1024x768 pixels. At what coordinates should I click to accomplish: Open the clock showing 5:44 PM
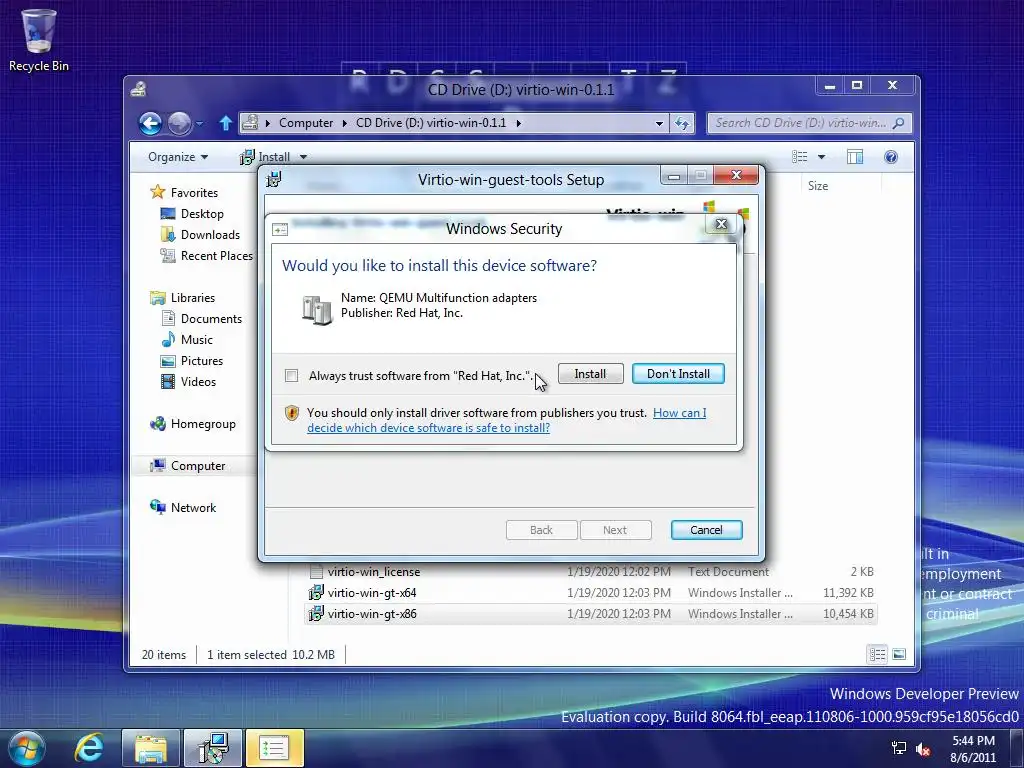[x=973, y=749]
